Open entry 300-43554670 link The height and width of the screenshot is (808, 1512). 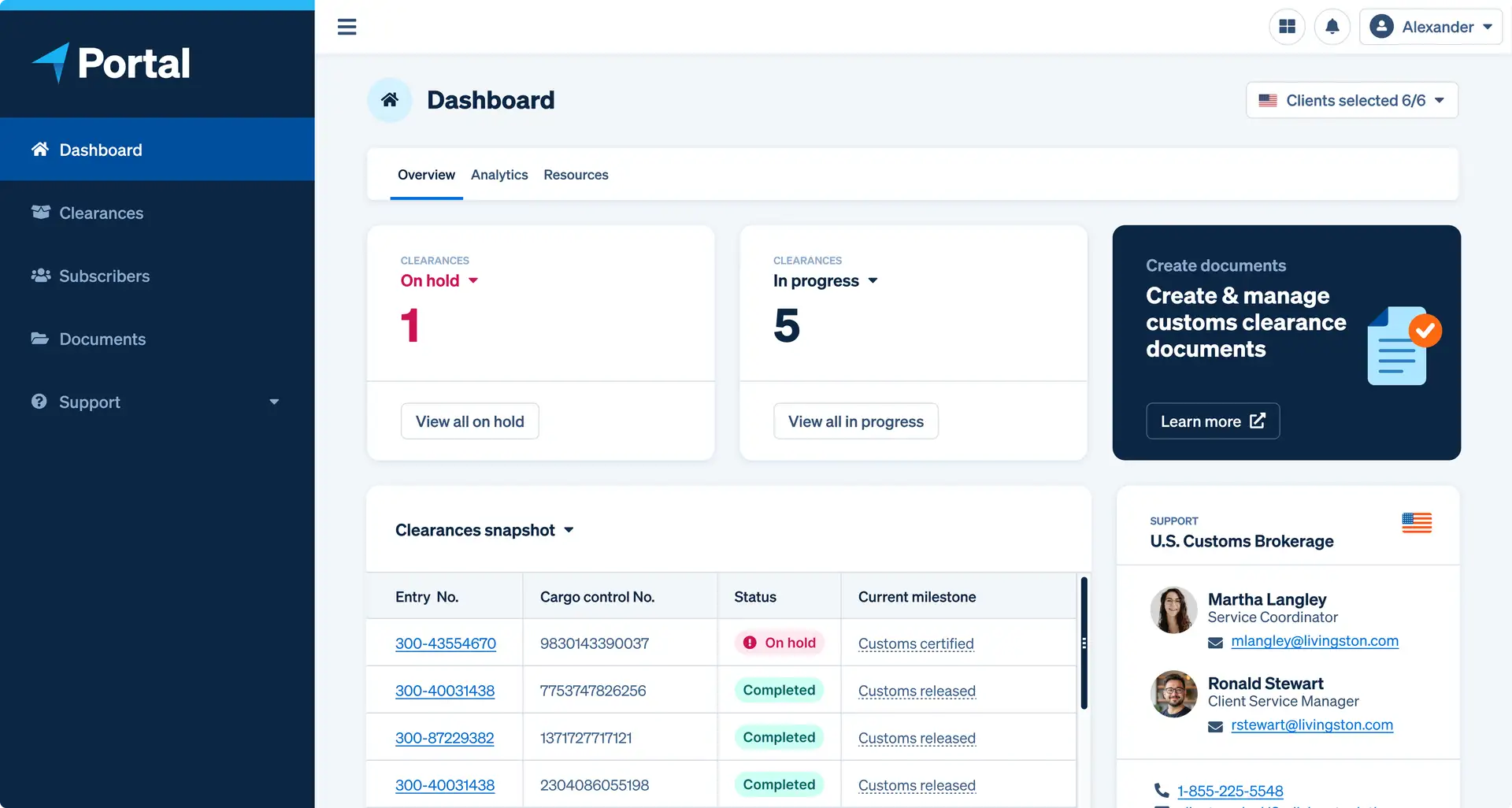(x=445, y=643)
